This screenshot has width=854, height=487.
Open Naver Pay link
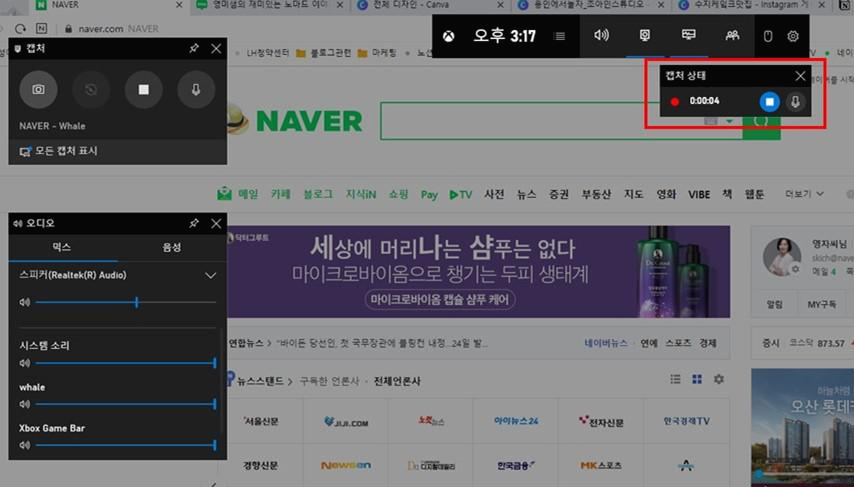click(x=429, y=194)
